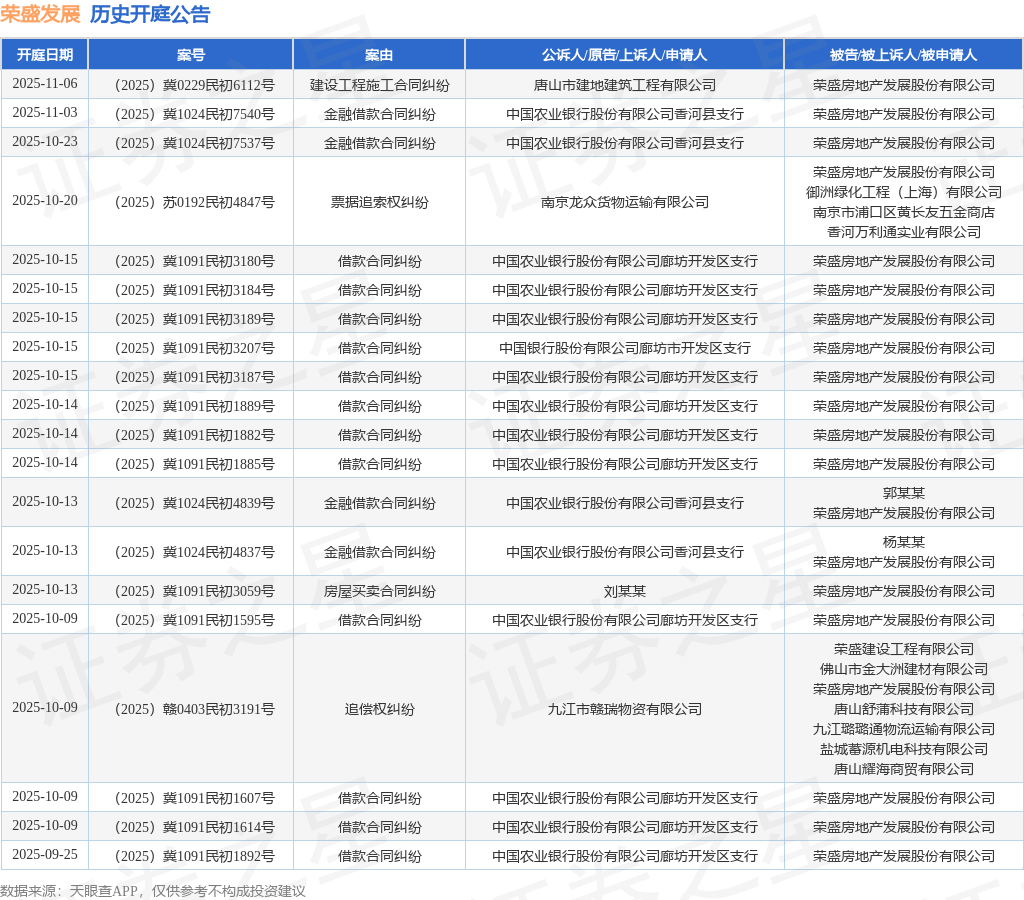Click the 荣盛发展 title text
1024x900 pixels.
click(x=40, y=14)
